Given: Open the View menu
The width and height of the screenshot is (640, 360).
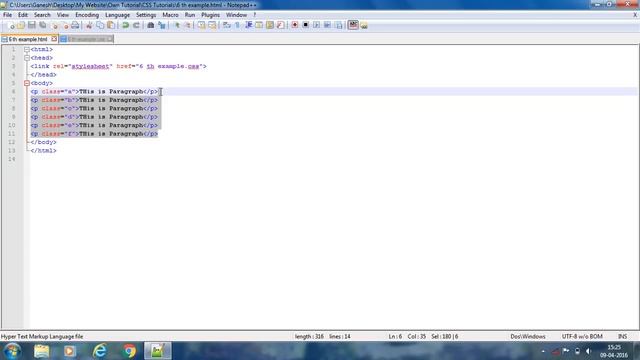Looking at the screenshot, I should [x=62, y=15].
